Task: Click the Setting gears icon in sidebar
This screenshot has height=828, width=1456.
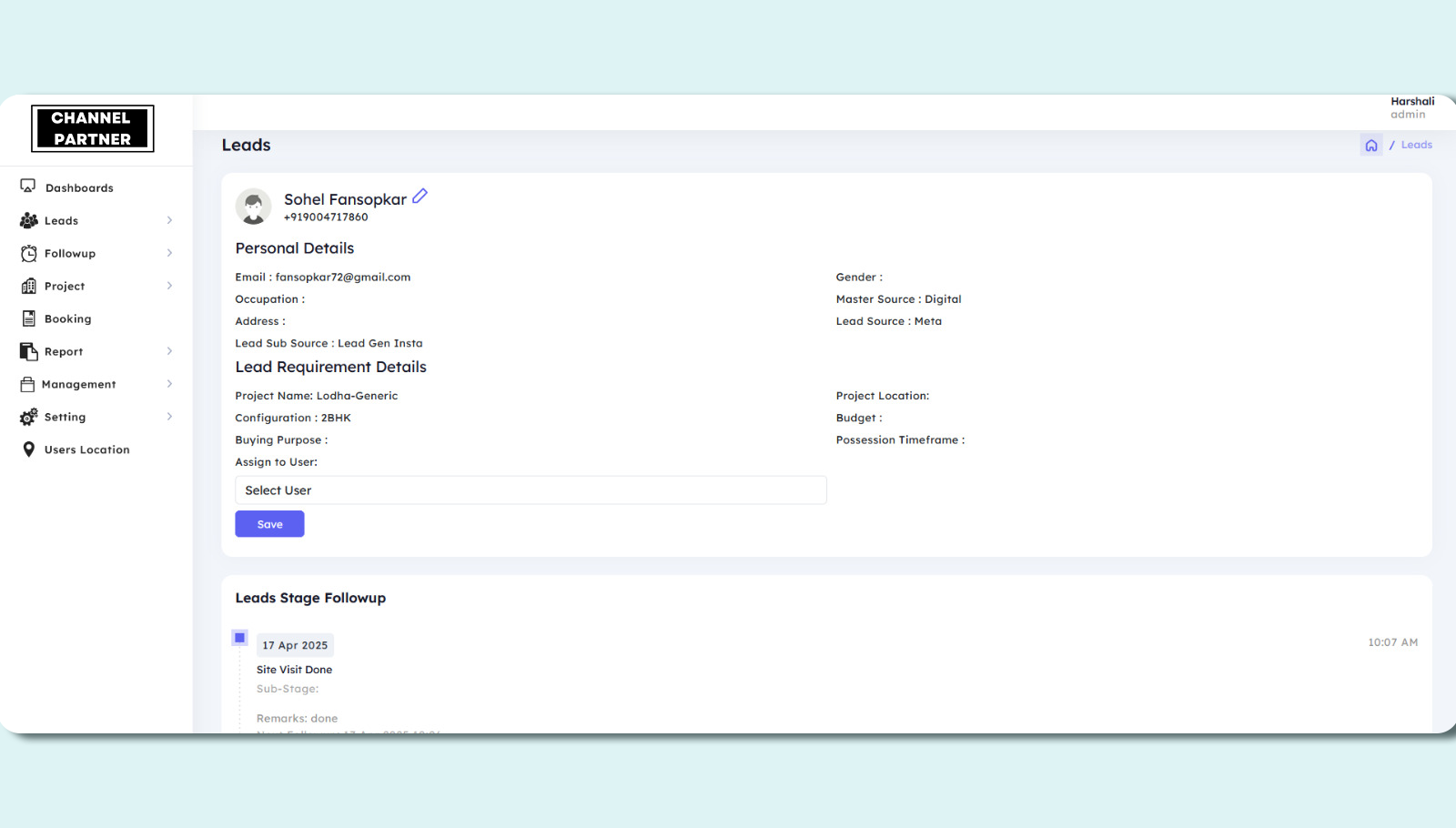Action: point(29,417)
